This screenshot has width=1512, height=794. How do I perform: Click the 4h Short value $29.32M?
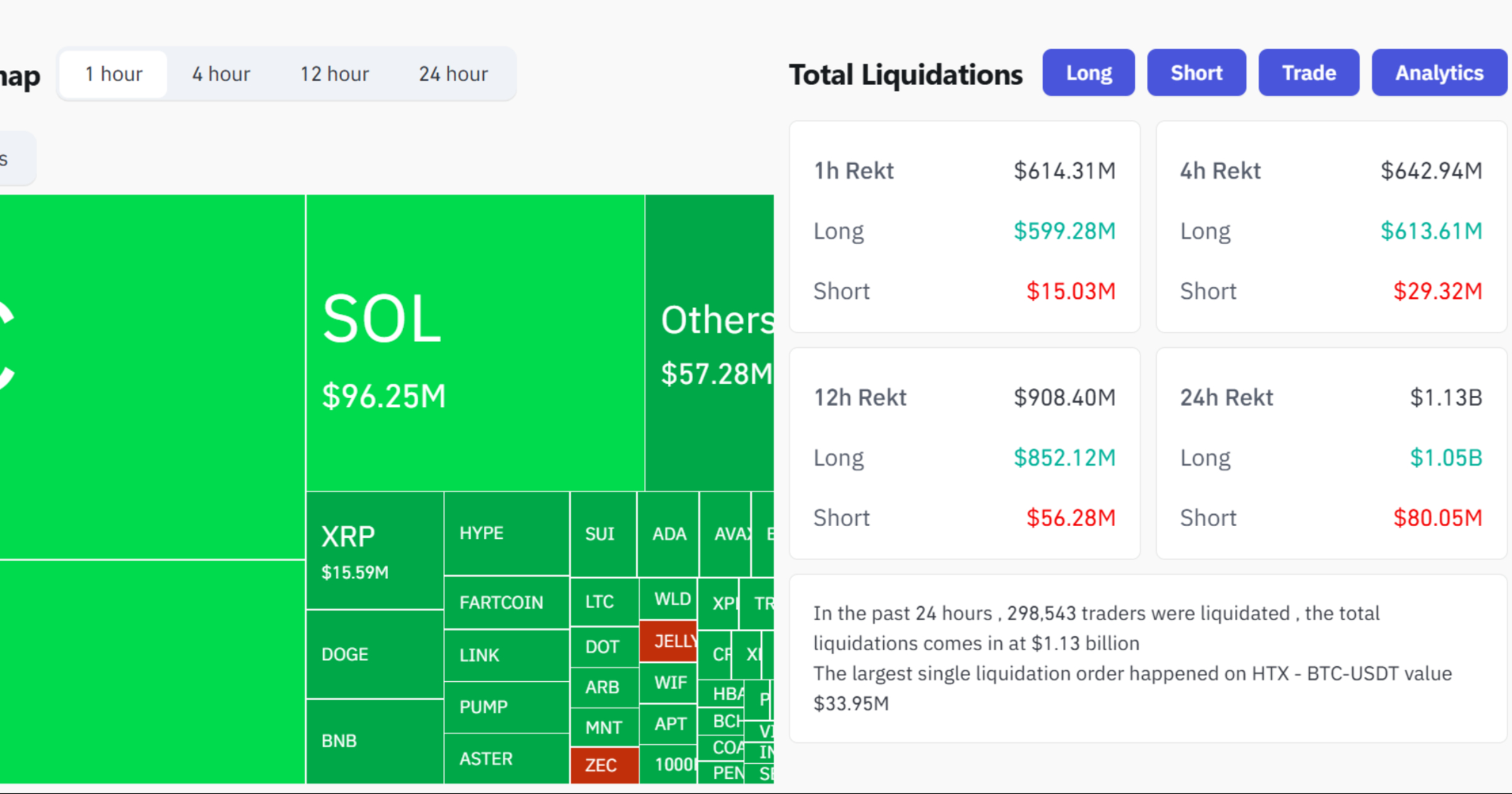tap(1438, 291)
